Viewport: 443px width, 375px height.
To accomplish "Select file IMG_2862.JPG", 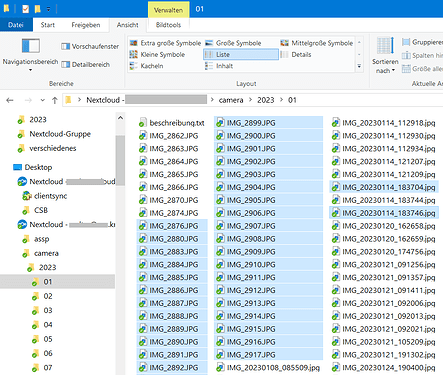I will click(169, 136).
